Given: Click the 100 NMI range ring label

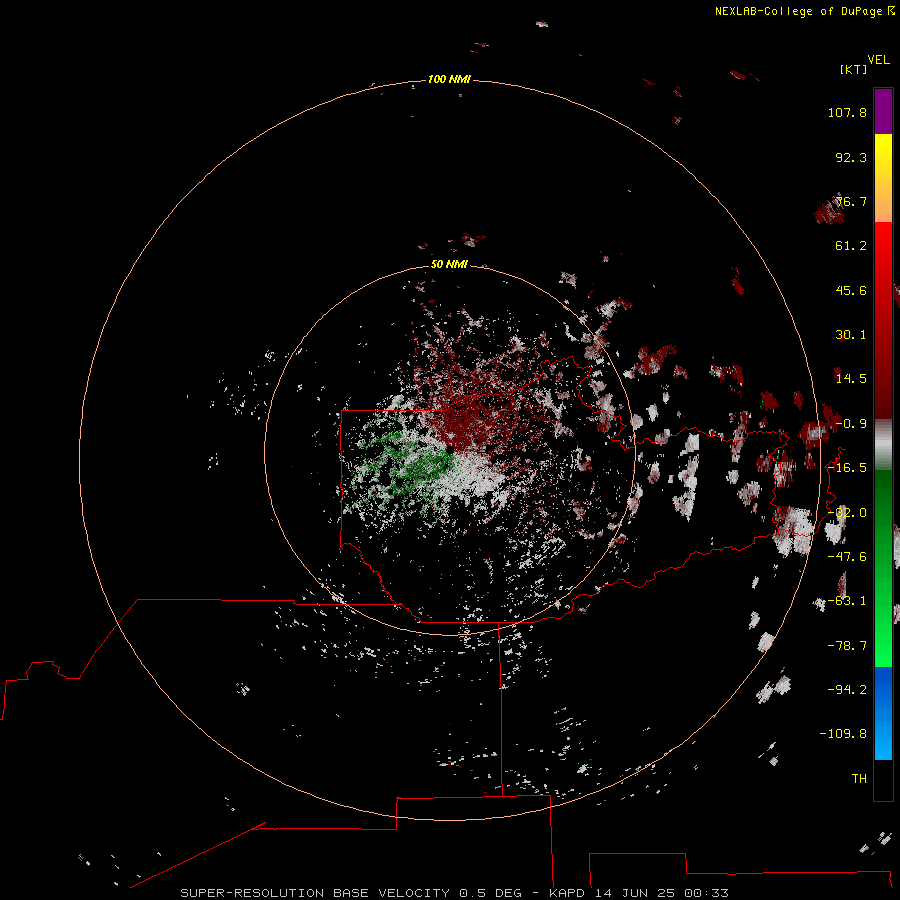Looking at the screenshot, I should (x=449, y=79).
